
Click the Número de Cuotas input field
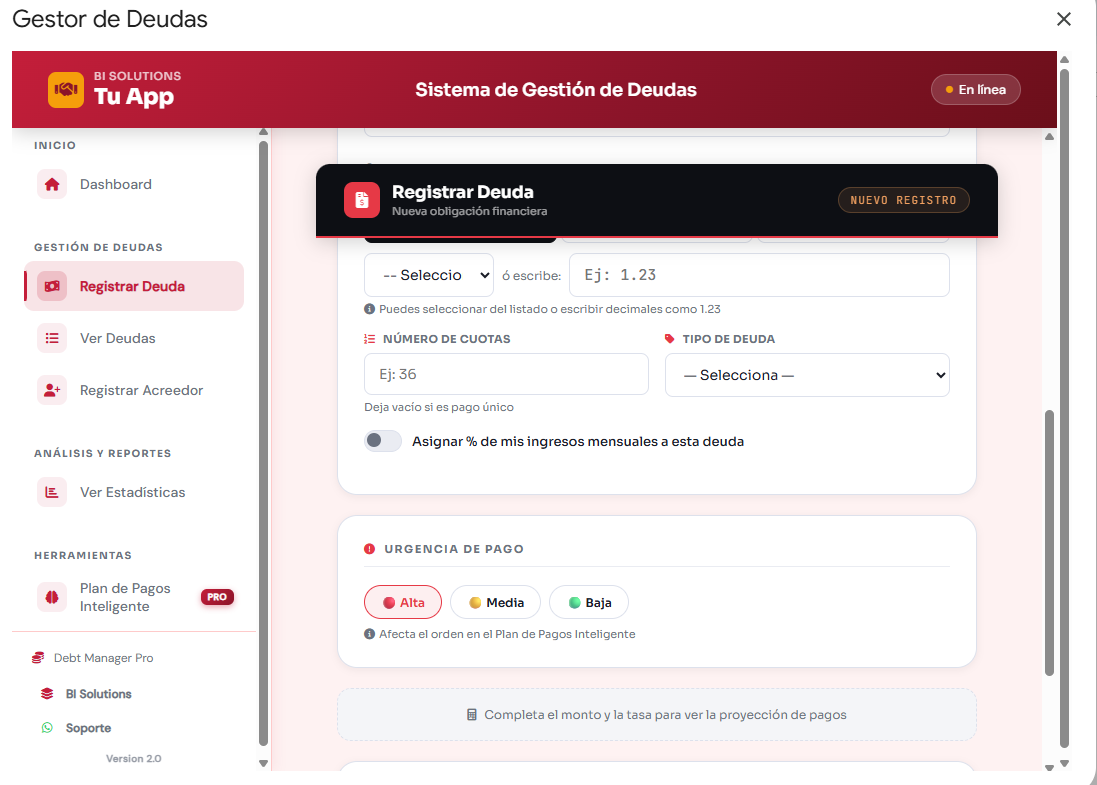(x=507, y=374)
